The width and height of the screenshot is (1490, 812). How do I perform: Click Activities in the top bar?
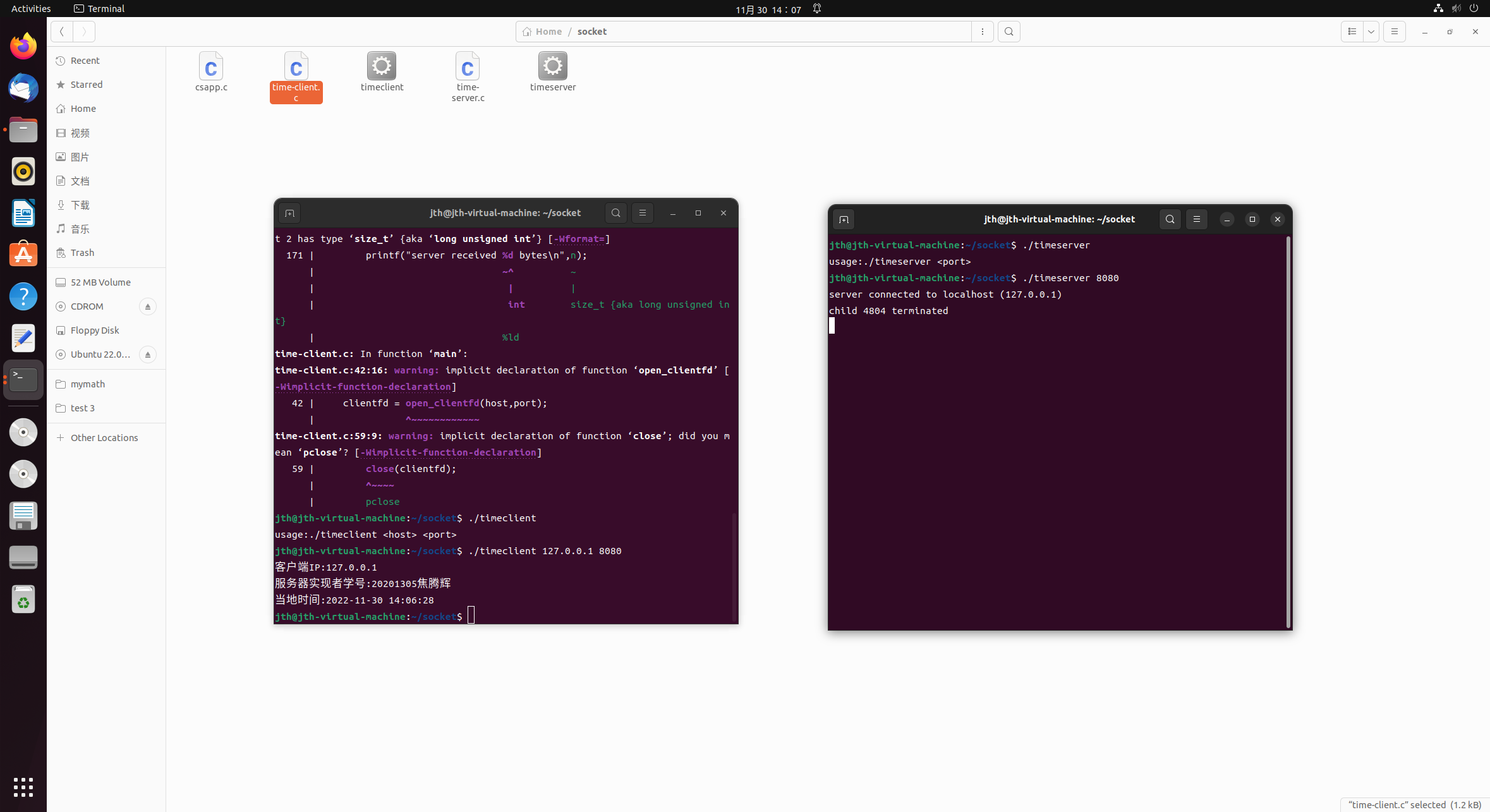(31, 9)
